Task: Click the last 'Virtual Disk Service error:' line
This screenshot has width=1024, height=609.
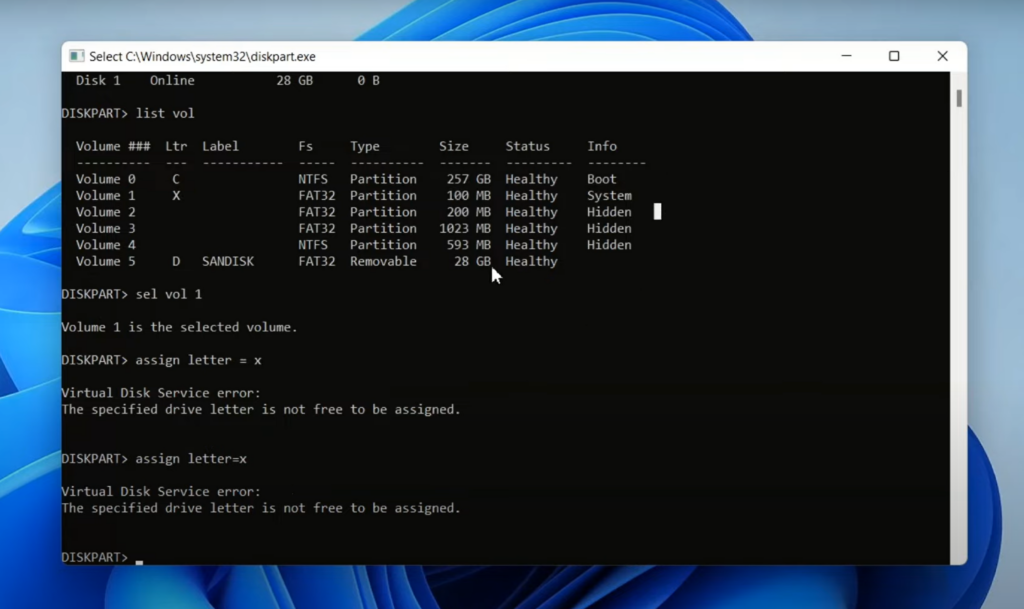Action: point(161,492)
